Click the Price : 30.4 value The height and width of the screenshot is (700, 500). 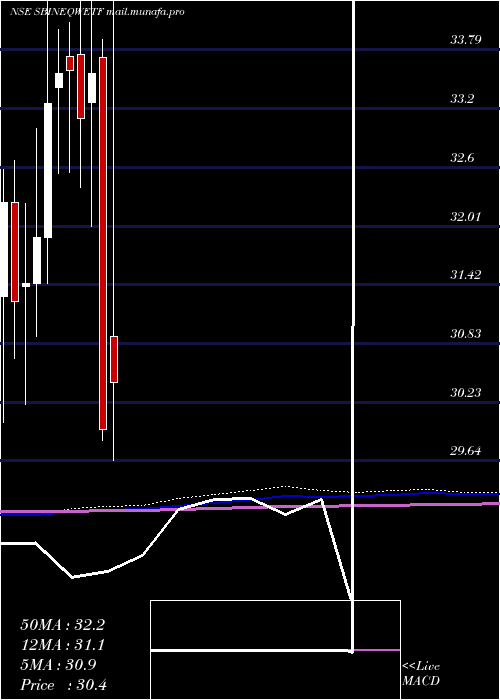click(x=63, y=685)
